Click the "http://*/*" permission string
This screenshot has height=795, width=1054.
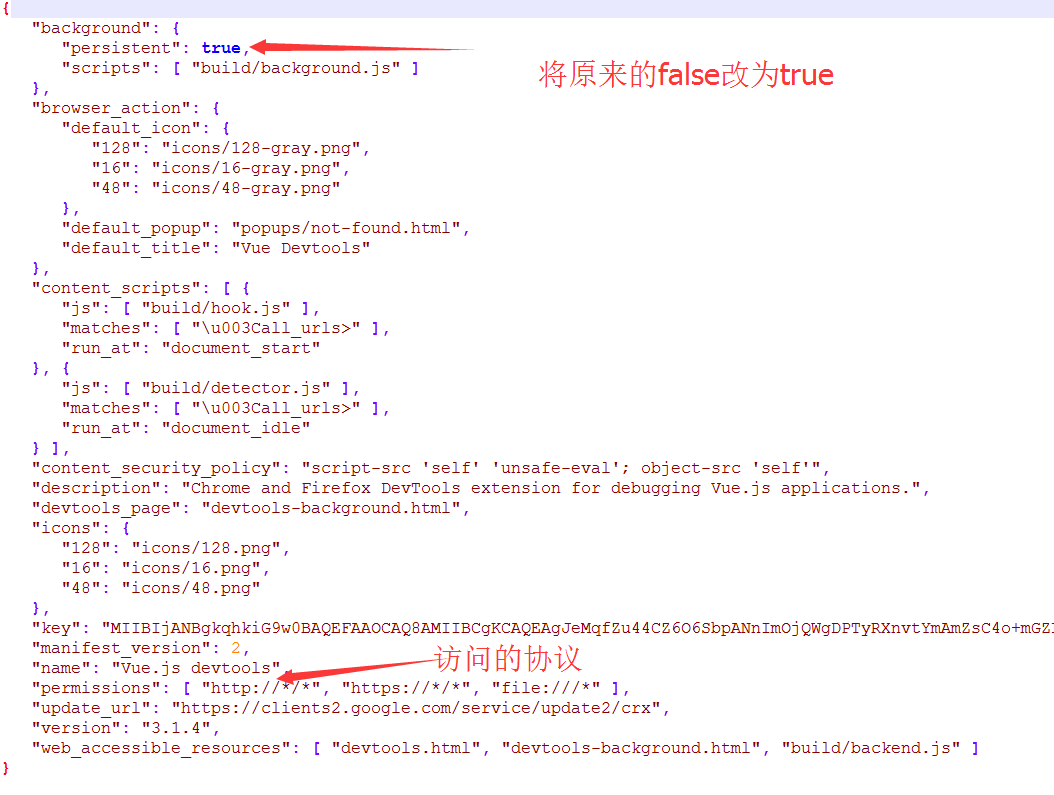tap(261, 688)
